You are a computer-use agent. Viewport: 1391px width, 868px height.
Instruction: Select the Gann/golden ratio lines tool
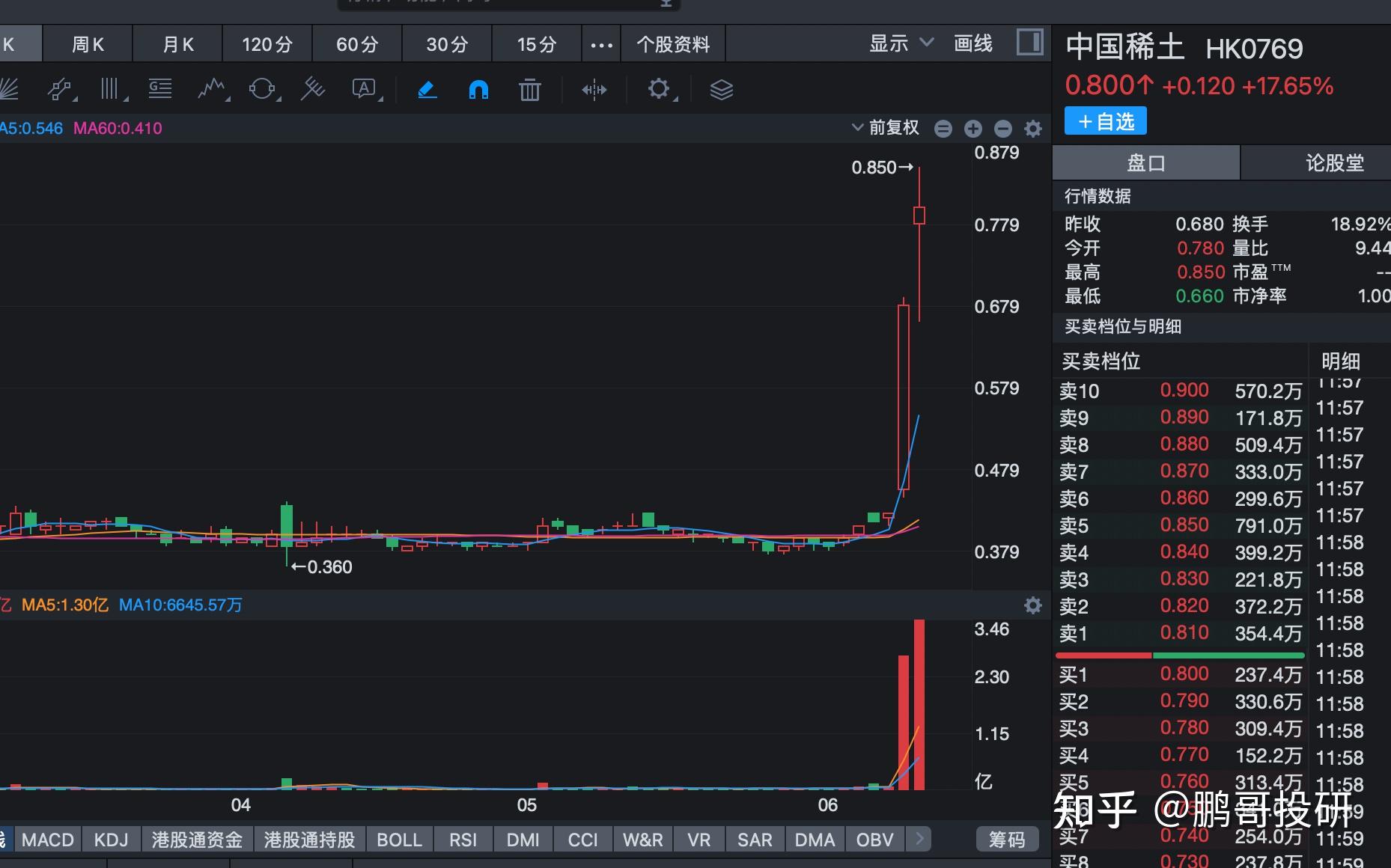[160, 90]
